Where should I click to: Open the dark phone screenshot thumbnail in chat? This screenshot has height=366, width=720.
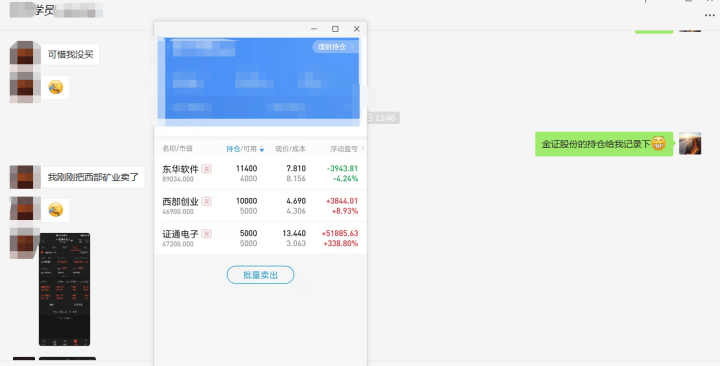click(64, 289)
